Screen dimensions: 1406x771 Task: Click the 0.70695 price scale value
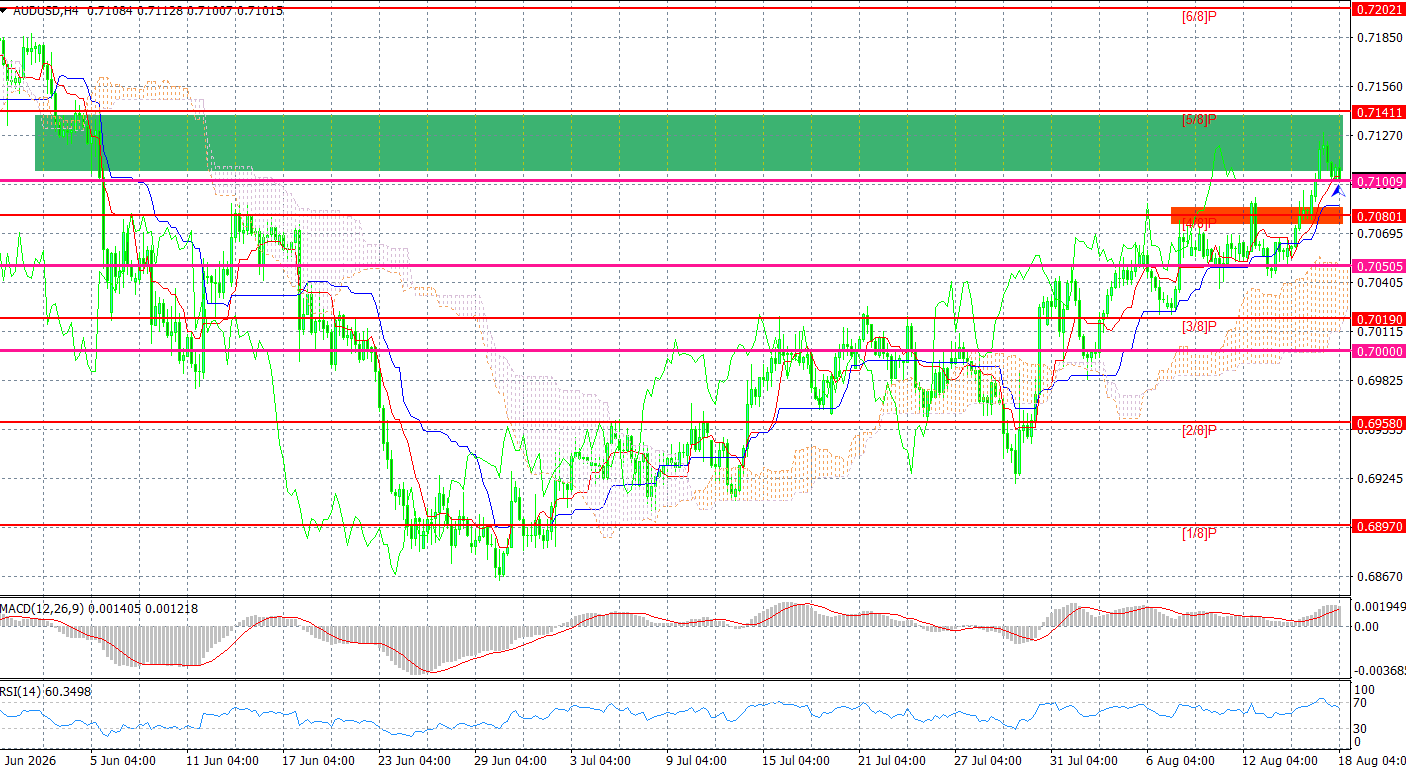pos(1380,233)
